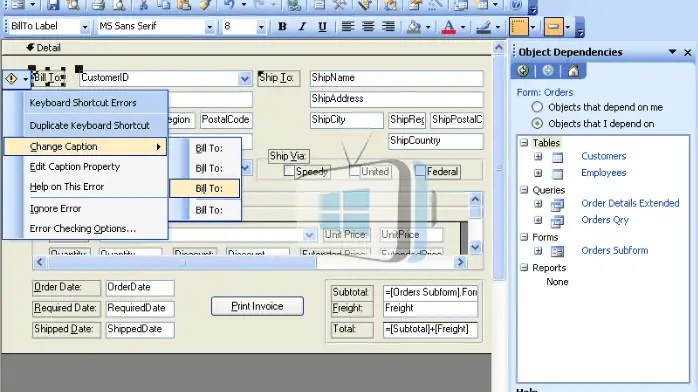Apply Line/Border Color pen
The height and width of the screenshot is (392, 698).
click(x=483, y=27)
